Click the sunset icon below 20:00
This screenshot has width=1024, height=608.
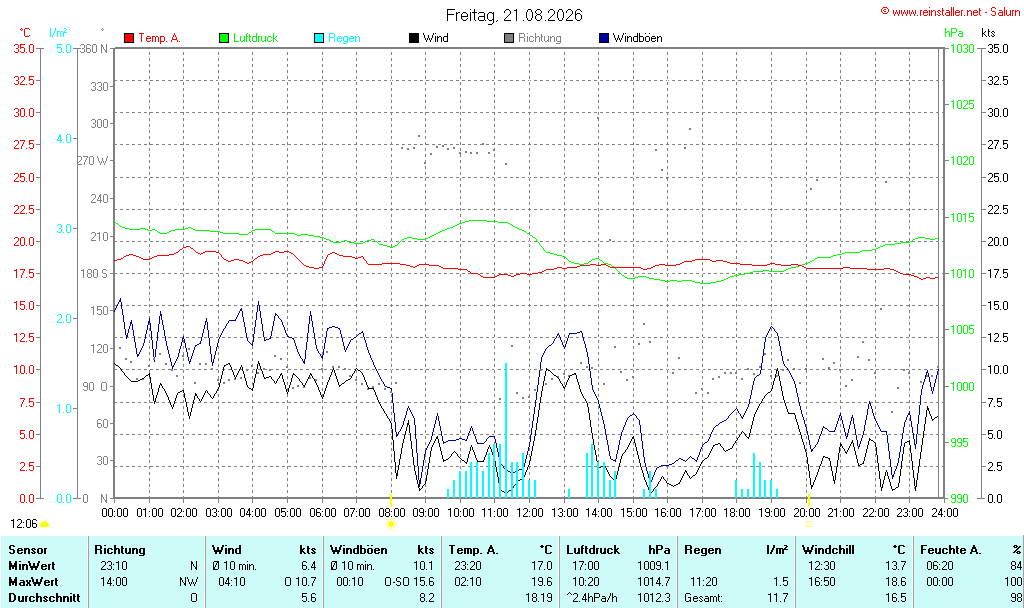pyautogui.click(x=809, y=524)
